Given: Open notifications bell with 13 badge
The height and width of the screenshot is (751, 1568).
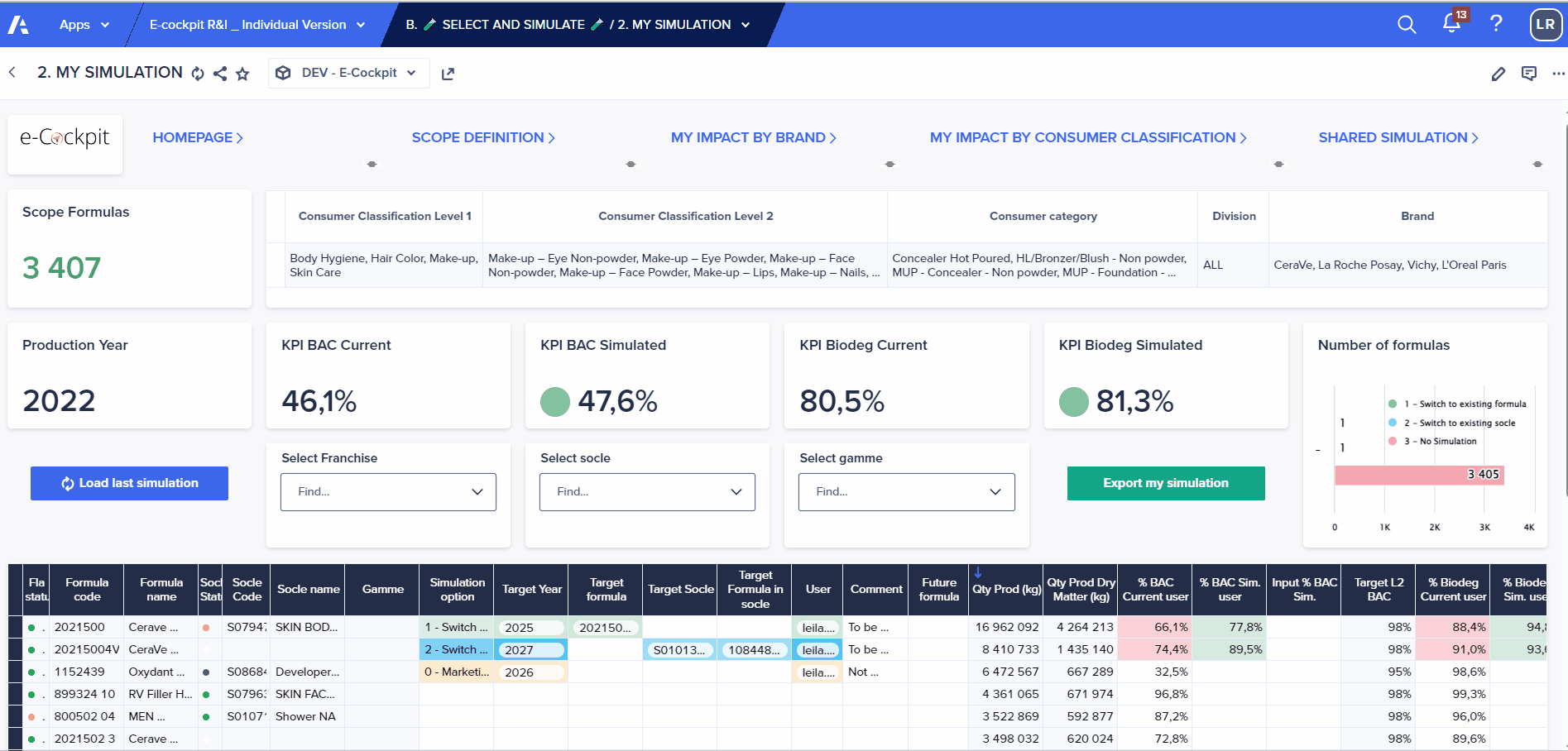Looking at the screenshot, I should tap(1453, 22).
